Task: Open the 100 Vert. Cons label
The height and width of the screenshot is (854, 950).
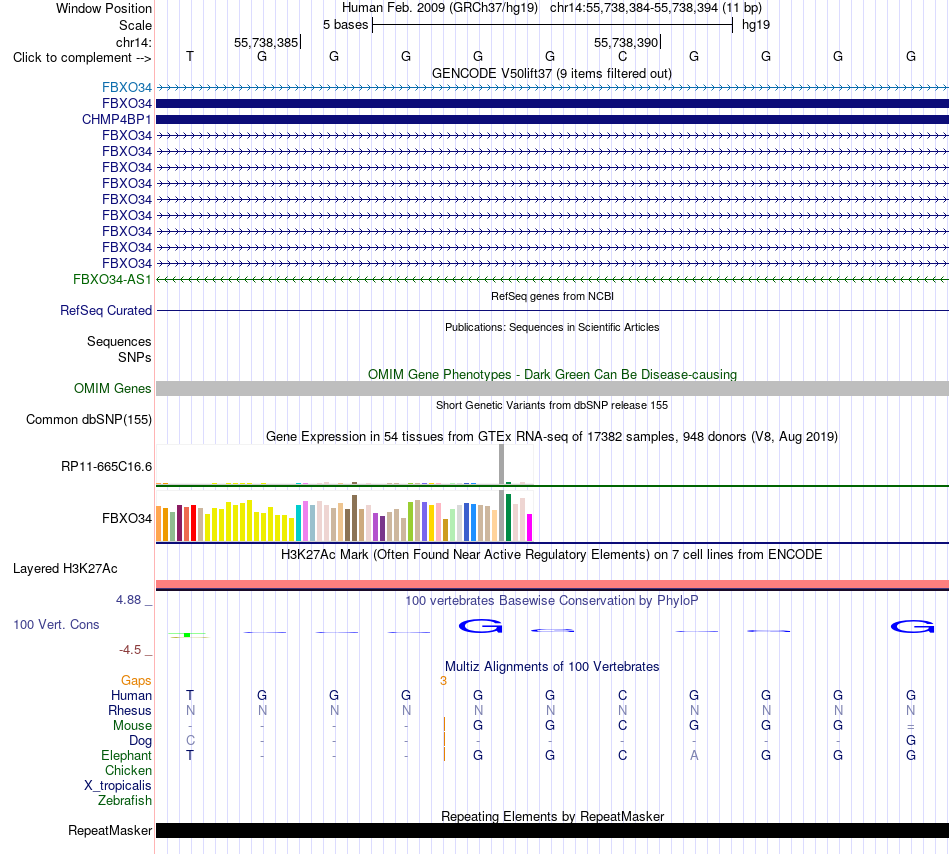Action: pyautogui.click(x=56, y=624)
